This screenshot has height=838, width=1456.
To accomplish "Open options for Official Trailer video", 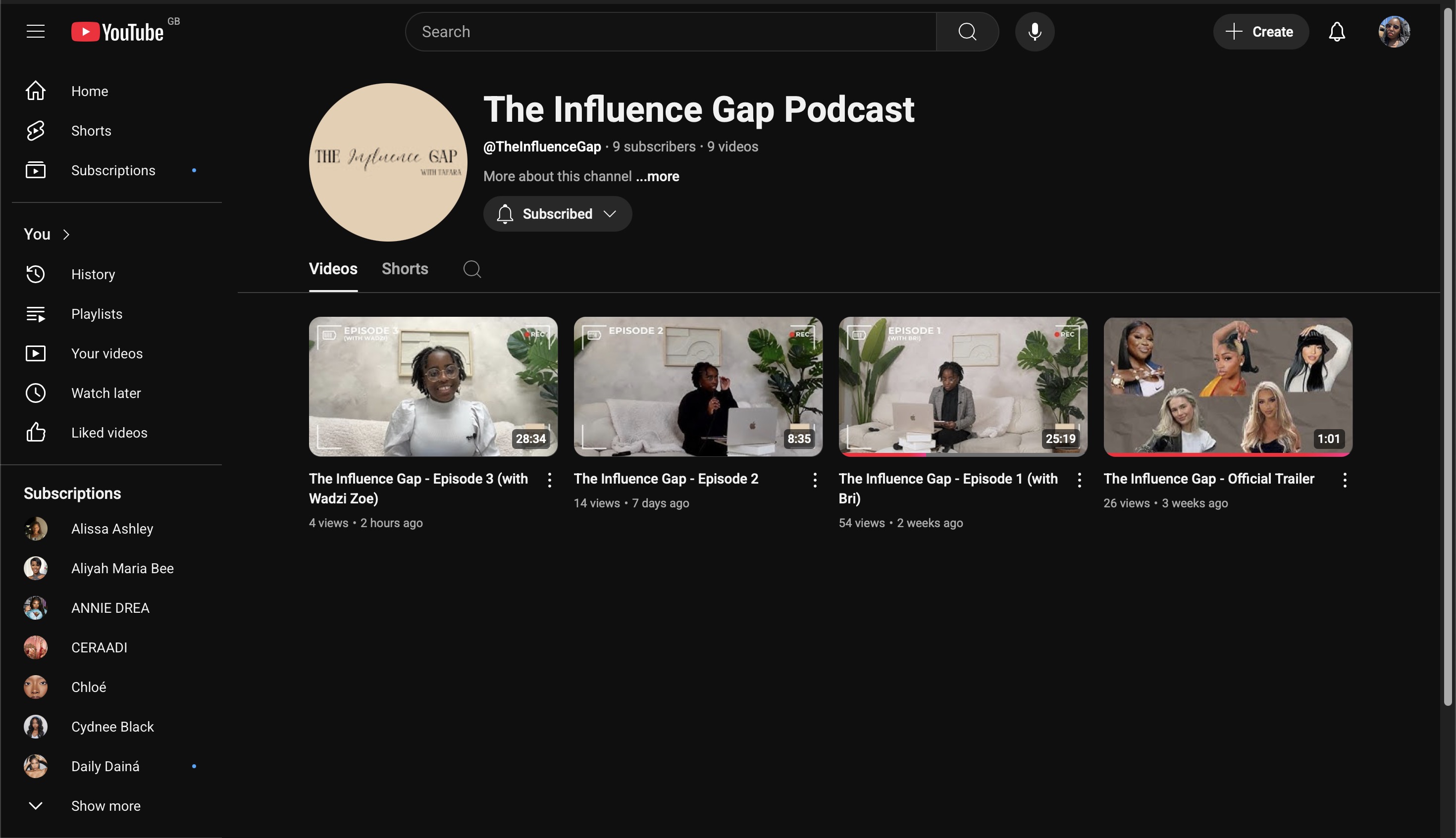I will (1344, 480).
